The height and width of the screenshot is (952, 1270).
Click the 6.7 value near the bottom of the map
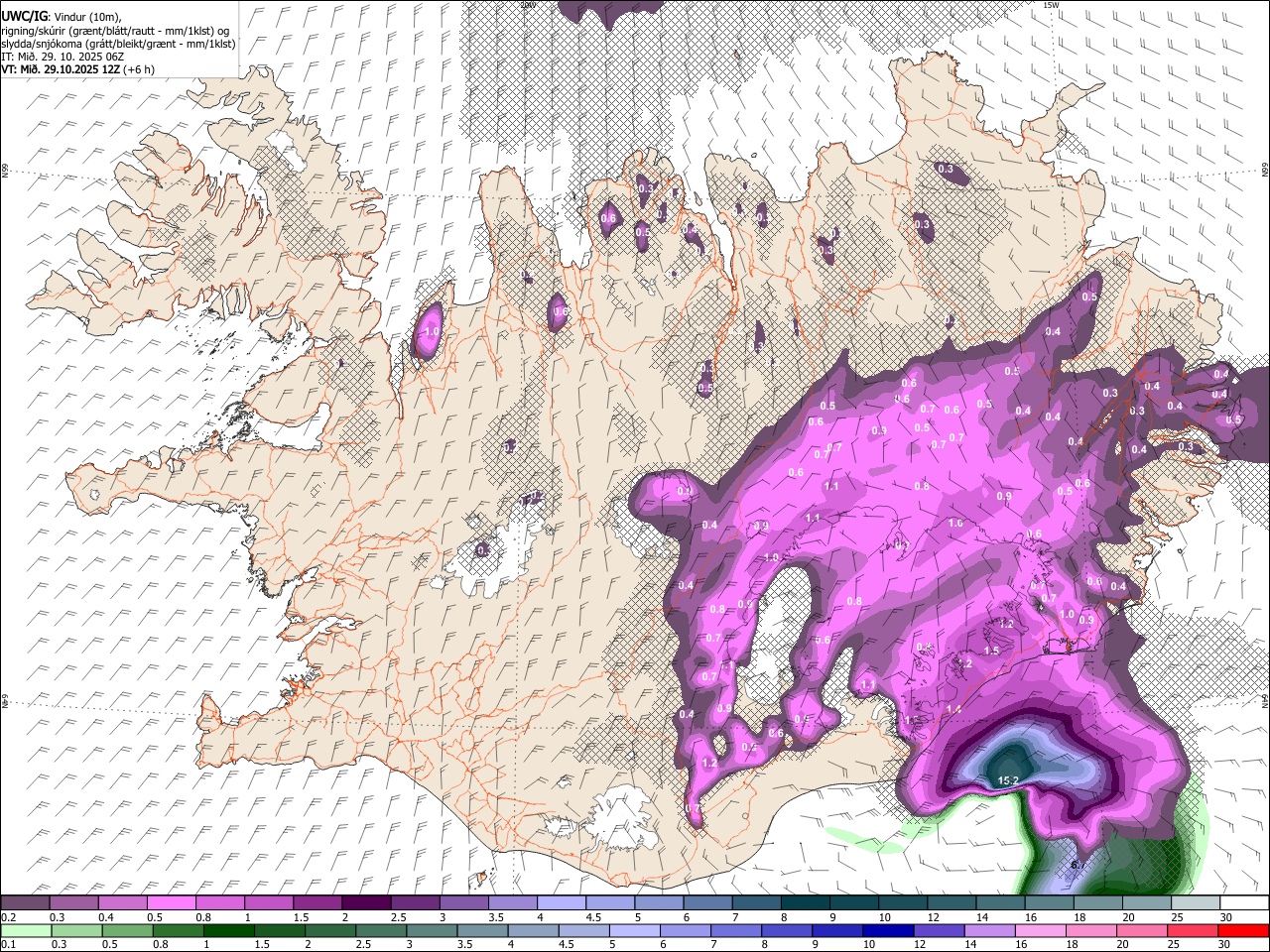[x=1079, y=865]
